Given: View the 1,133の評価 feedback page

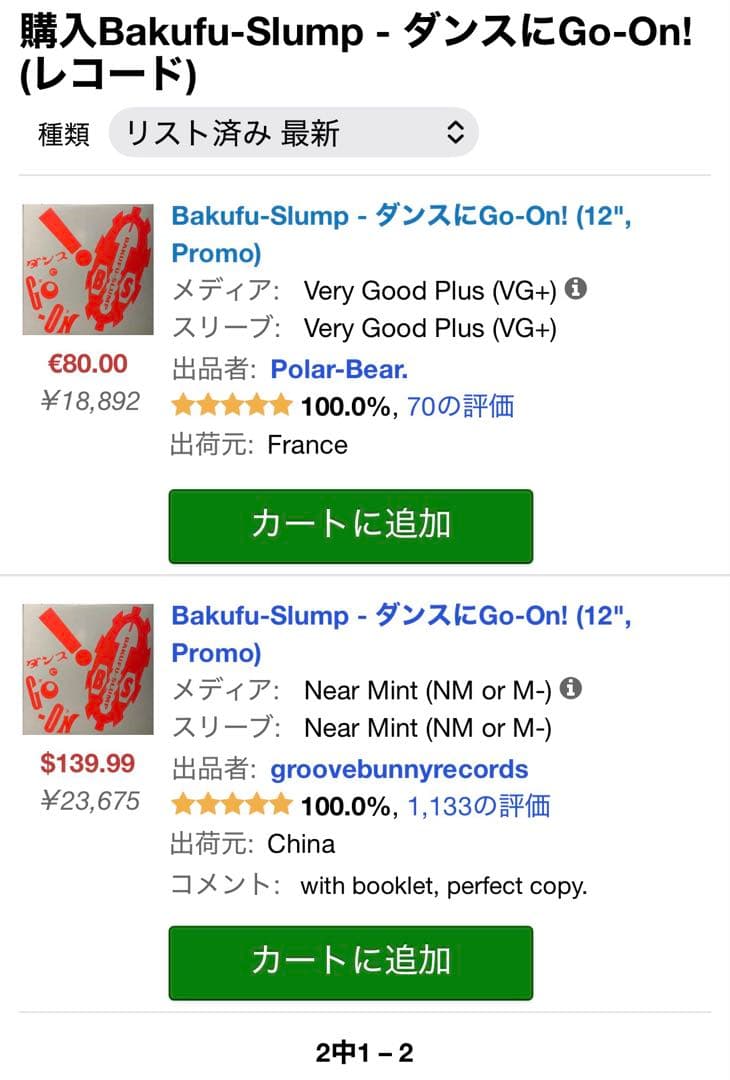Looking at the screenshot, I should pyautogui.click(x=480, y=804).
